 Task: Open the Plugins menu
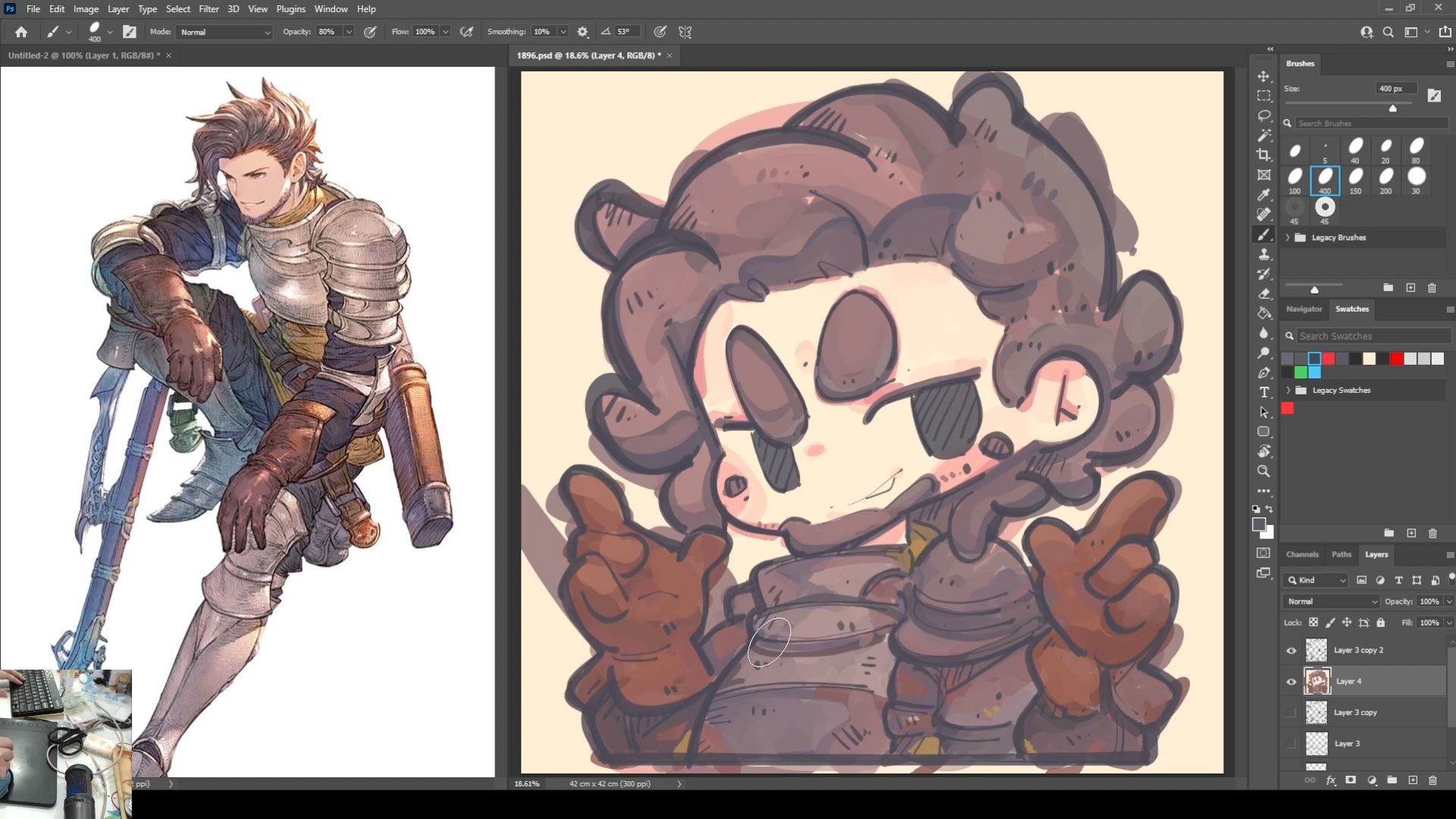point(290,9)
